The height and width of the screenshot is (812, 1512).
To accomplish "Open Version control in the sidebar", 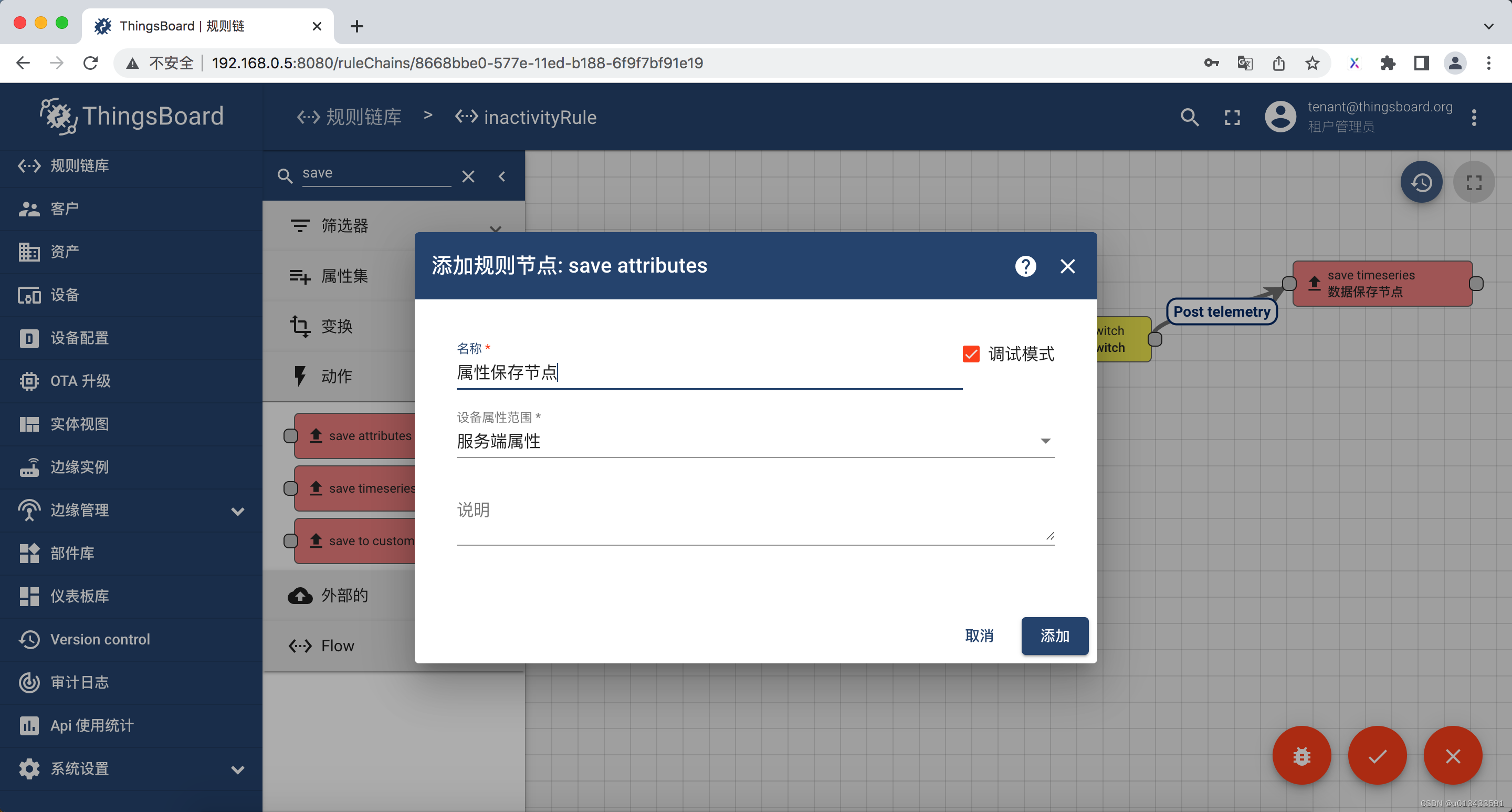I will point(131,639).
